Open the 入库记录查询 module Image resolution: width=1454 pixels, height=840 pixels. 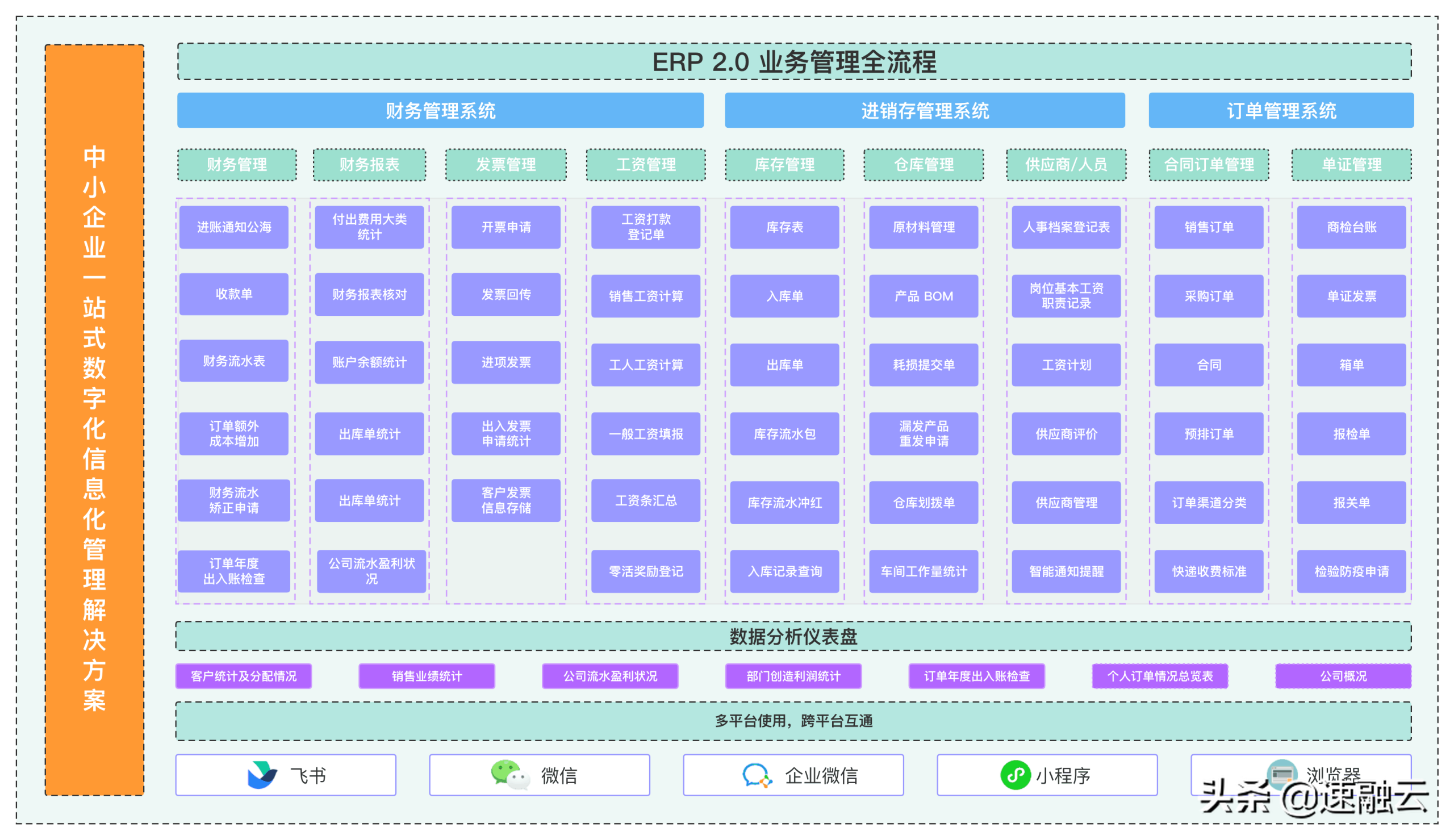tap(784, 572)
